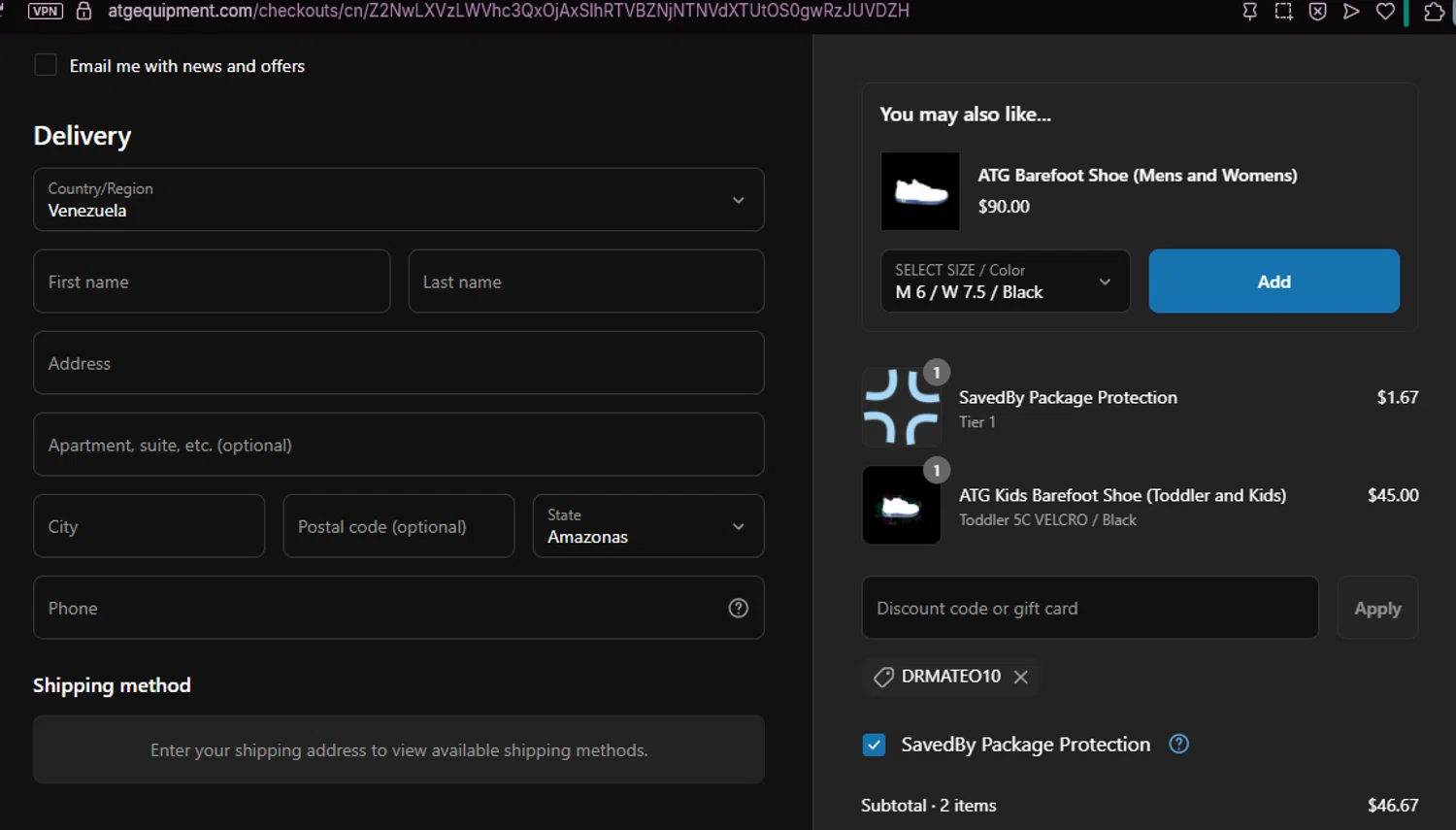Click the SavedBy Package Protection logo thumbnail

click(x=901, y=407)
